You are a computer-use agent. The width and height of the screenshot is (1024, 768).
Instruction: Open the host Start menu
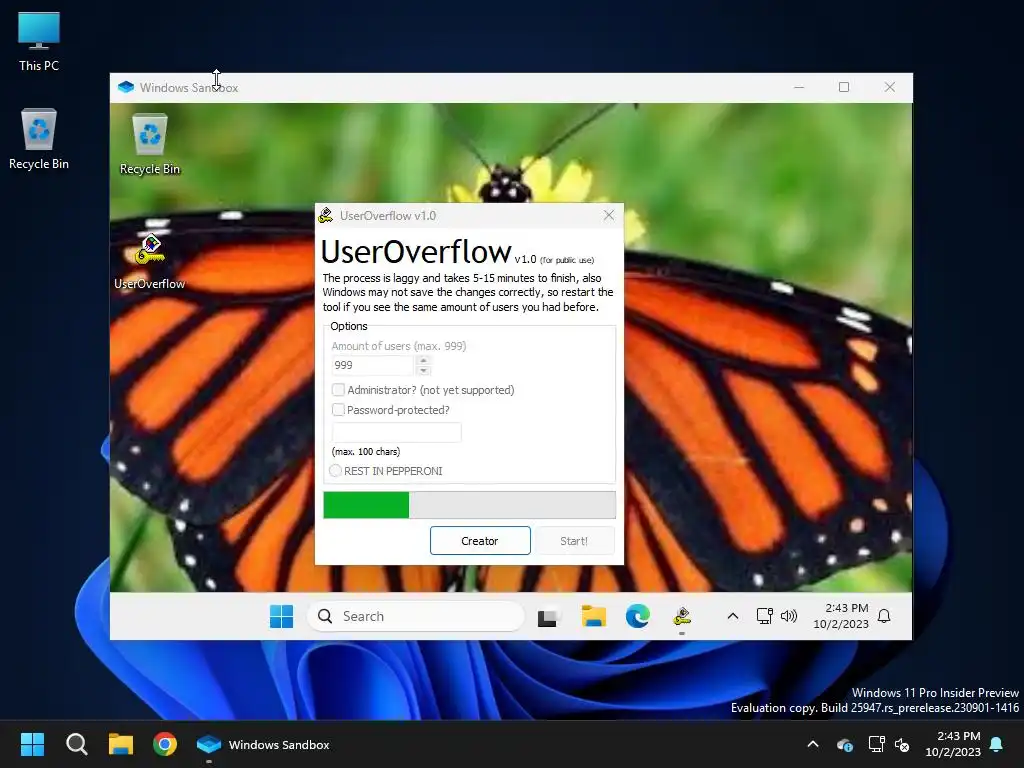point(32,744)
